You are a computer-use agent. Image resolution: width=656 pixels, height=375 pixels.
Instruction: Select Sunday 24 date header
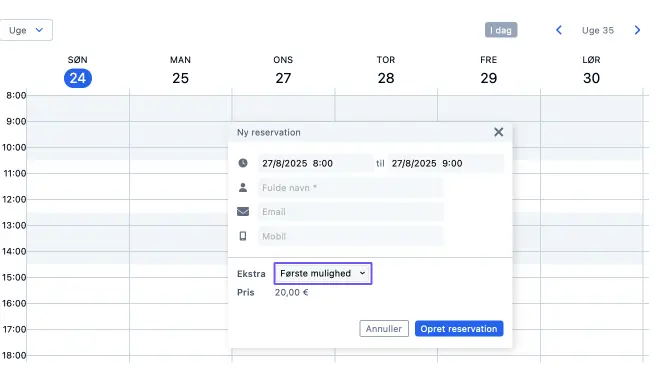tap(78, 72)
